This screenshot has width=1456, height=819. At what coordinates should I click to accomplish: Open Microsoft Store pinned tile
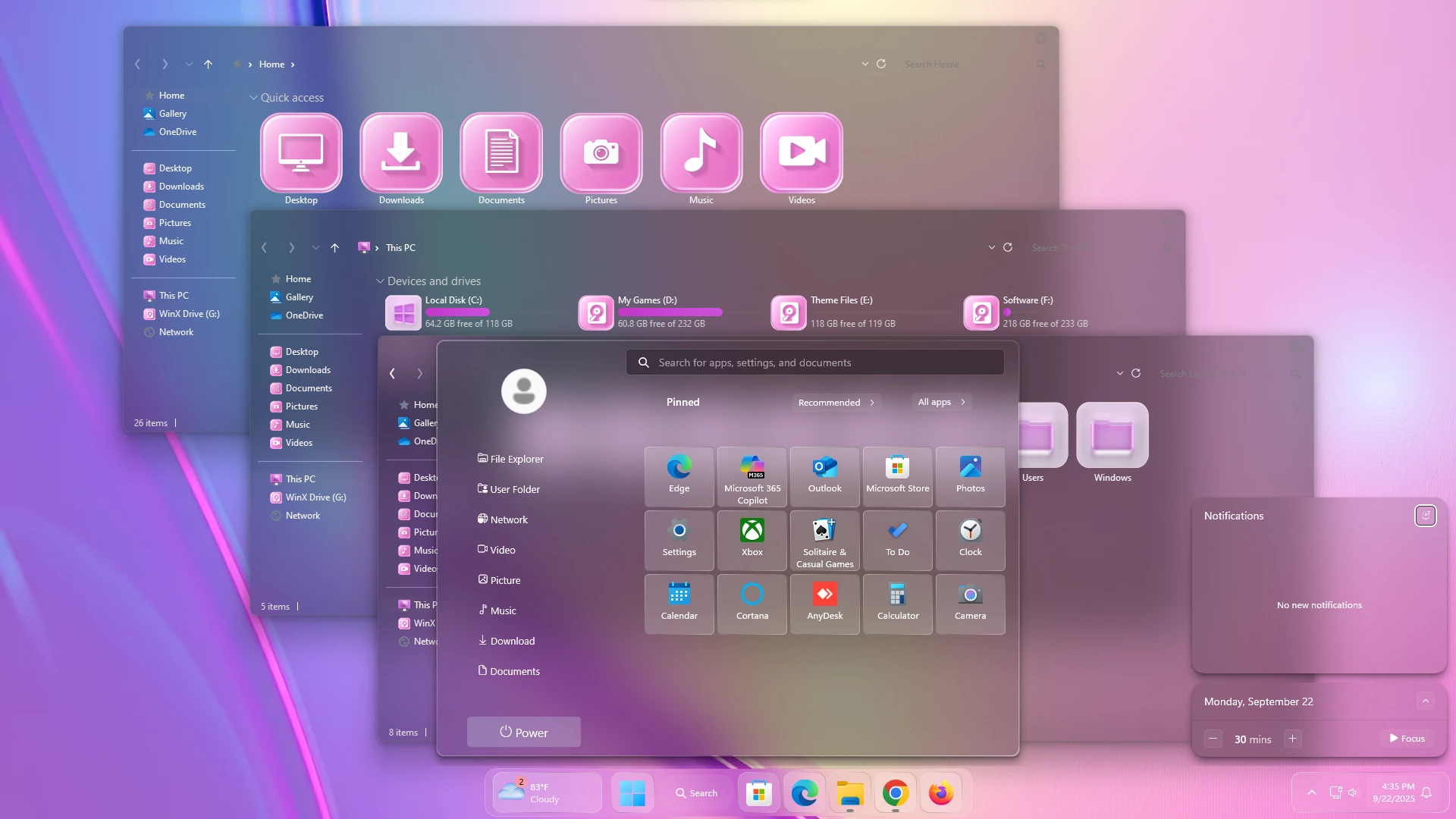[898, 477]
